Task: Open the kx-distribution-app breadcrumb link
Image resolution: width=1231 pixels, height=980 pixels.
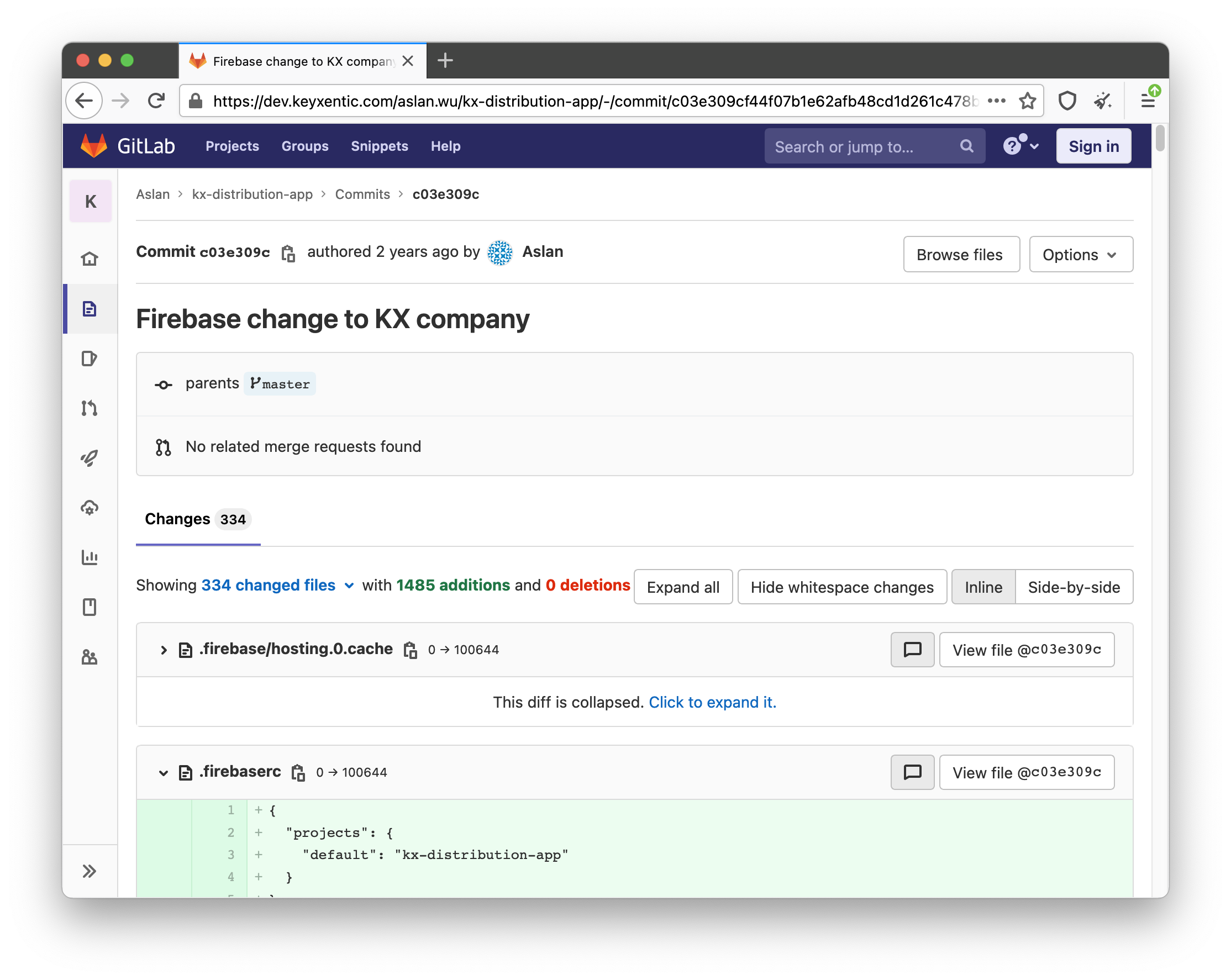Action: (x=252, y=194)
